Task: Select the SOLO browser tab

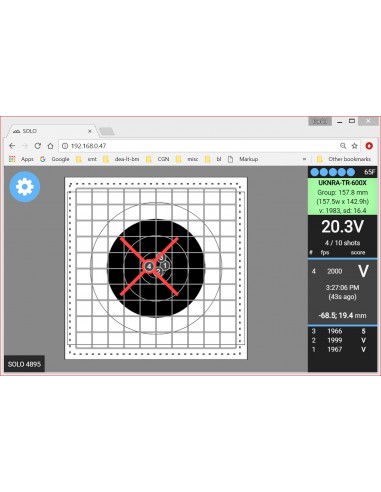Action: pyautogui.click(x=52, y=131)
